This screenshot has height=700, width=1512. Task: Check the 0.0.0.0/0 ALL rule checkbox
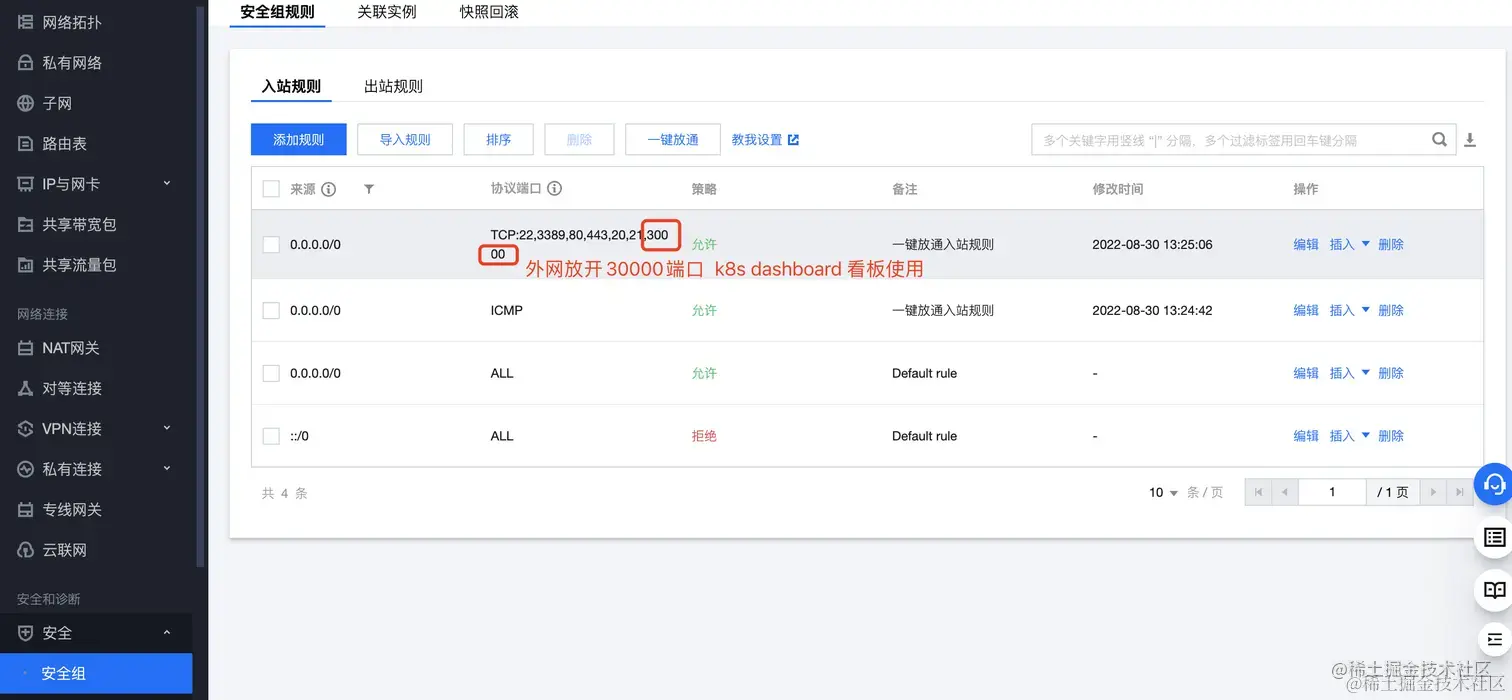click(x=271, y=373)
